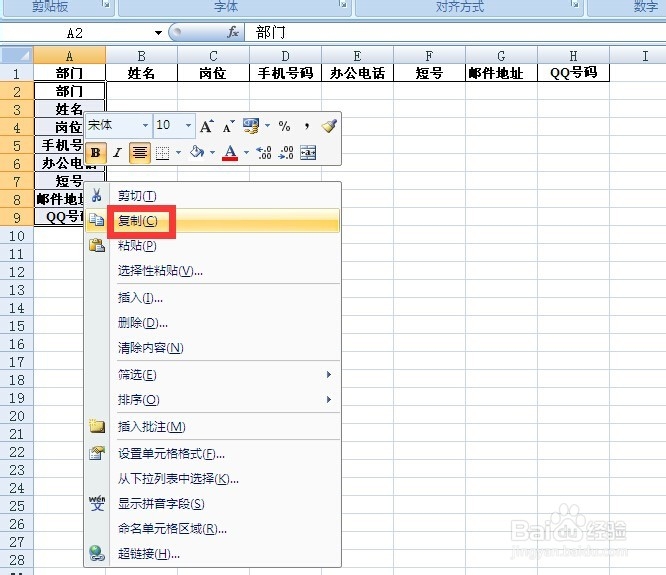666x575 pixels.
Task: Select row 1 header
Action: pos(17,73)
